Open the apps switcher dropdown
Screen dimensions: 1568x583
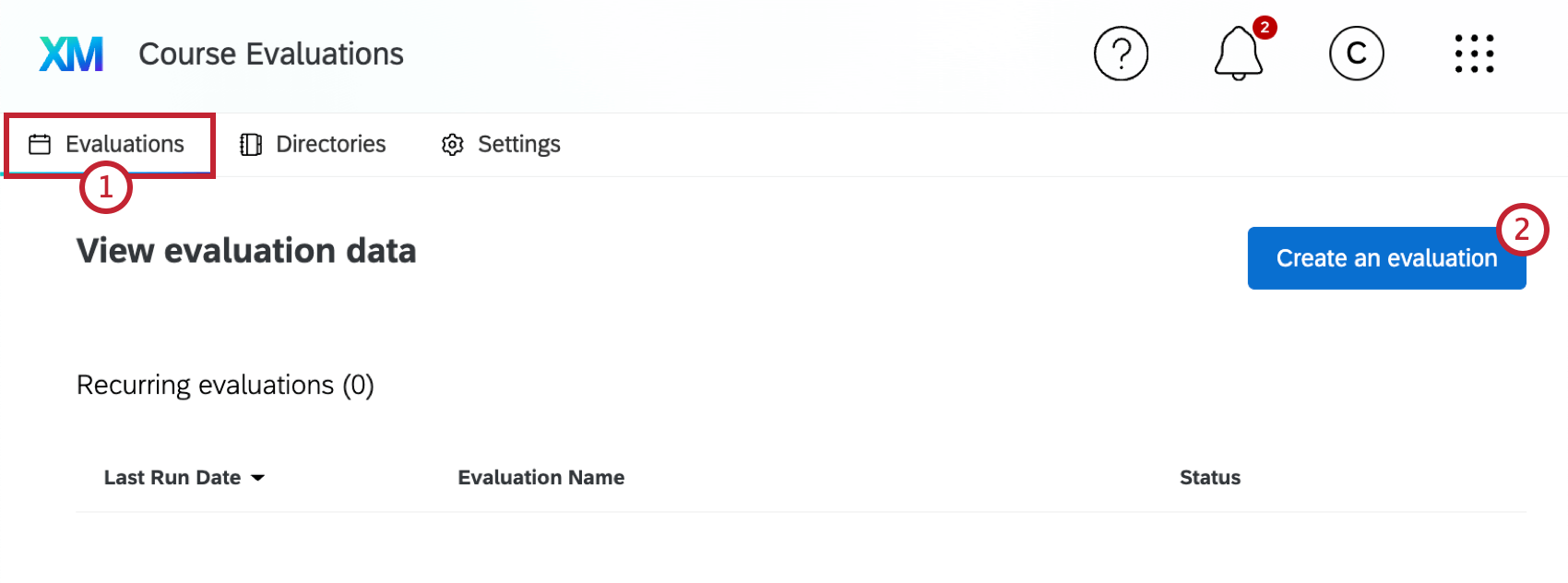point(1473,54)
